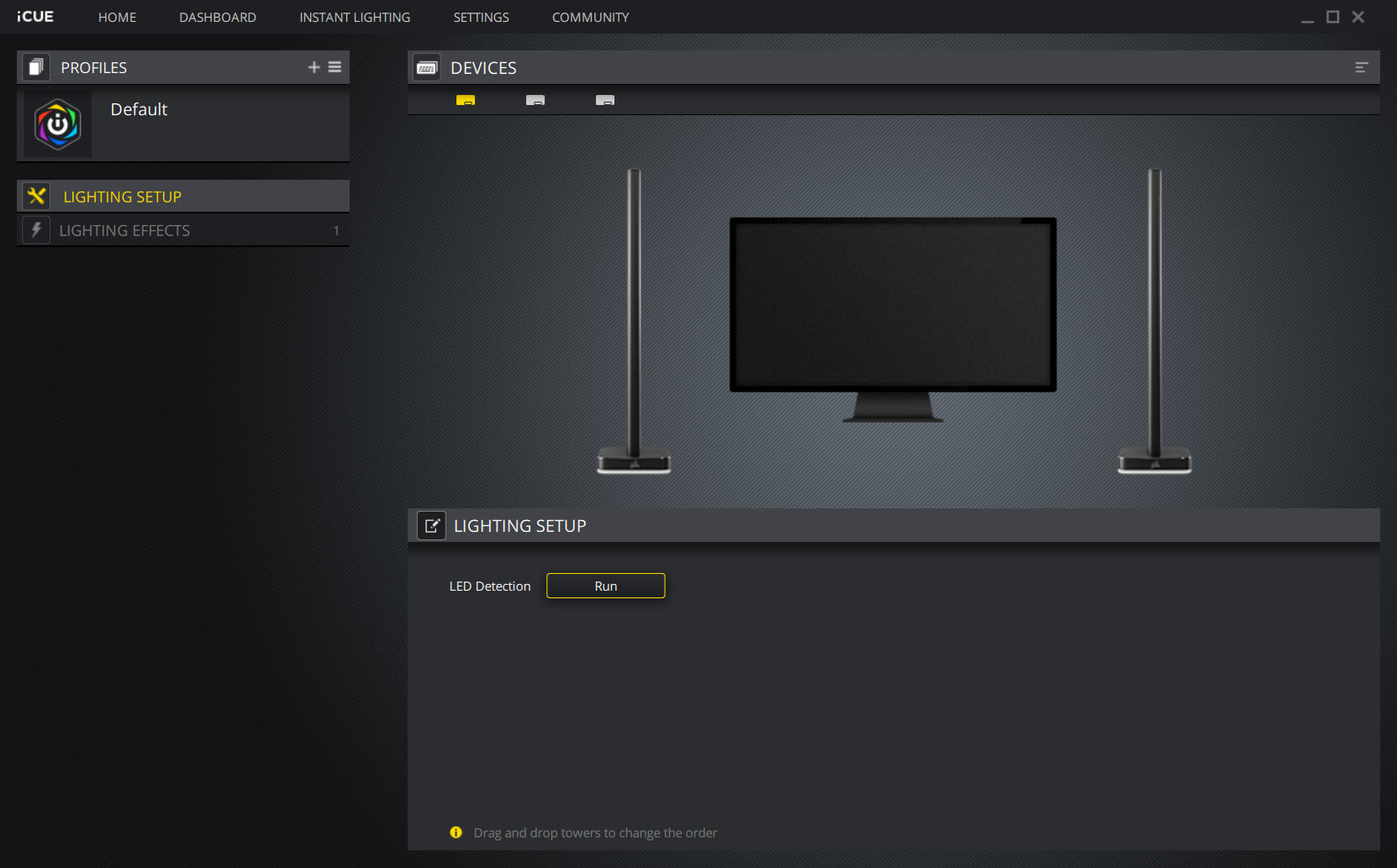This screenshot has height=868, width=1397.
Task: Click the Lighting Setup edit icon
Action: tap(432, 525)
